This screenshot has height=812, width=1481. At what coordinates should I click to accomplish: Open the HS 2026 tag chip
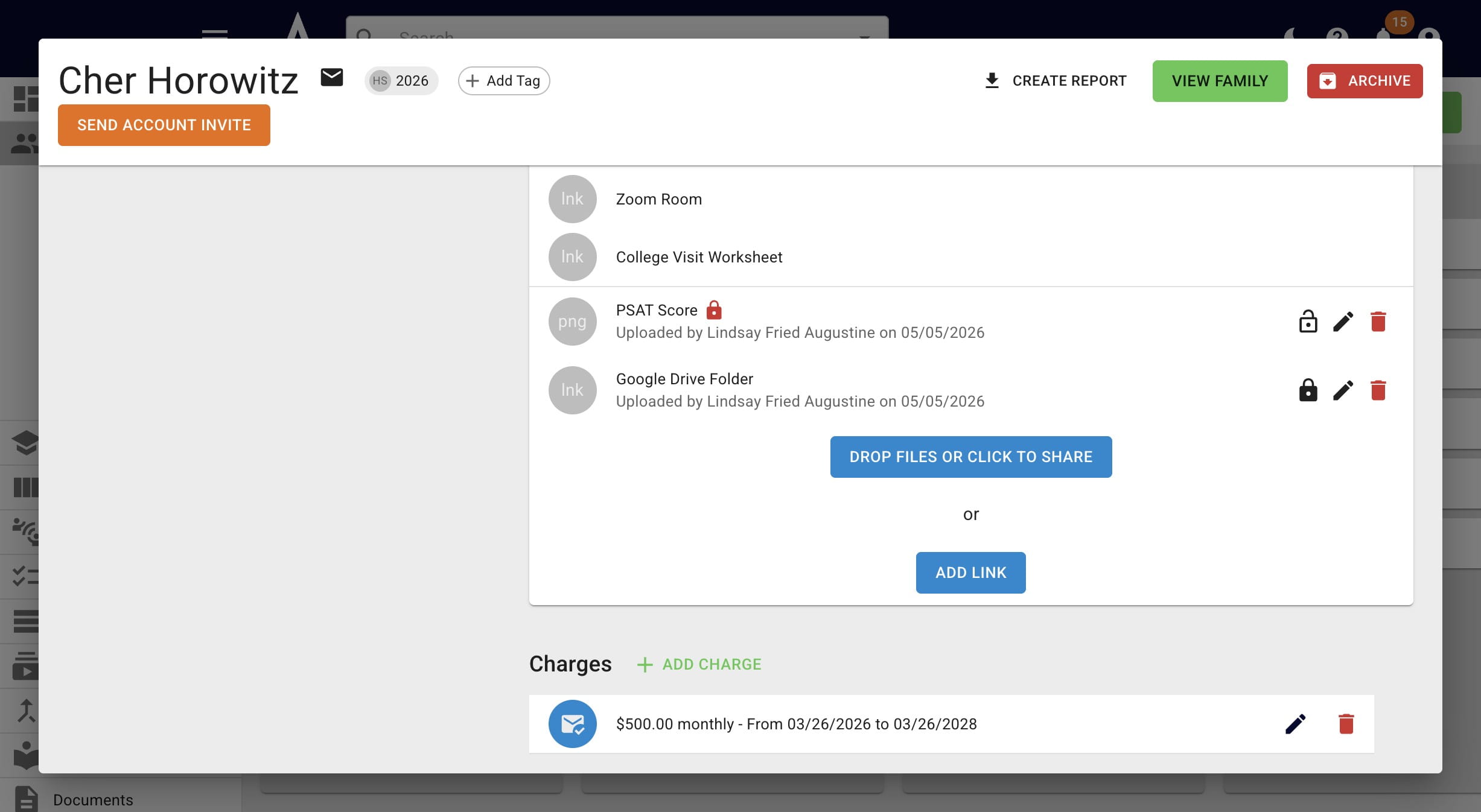[x=401, y=81]
